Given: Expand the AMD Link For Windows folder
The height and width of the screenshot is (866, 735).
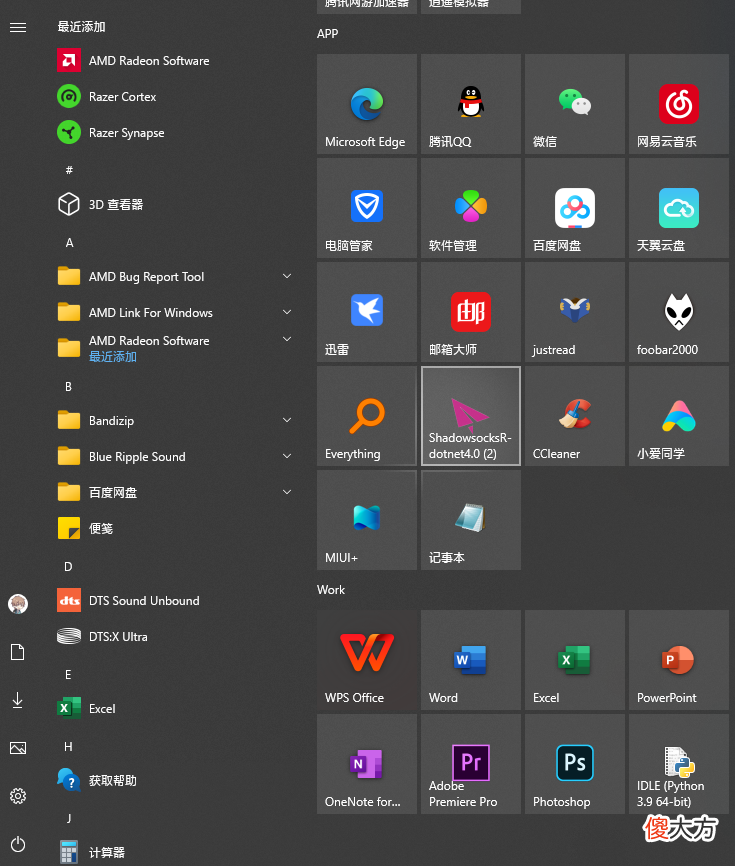Looking at the screenshot, I should tap(287, 312).
